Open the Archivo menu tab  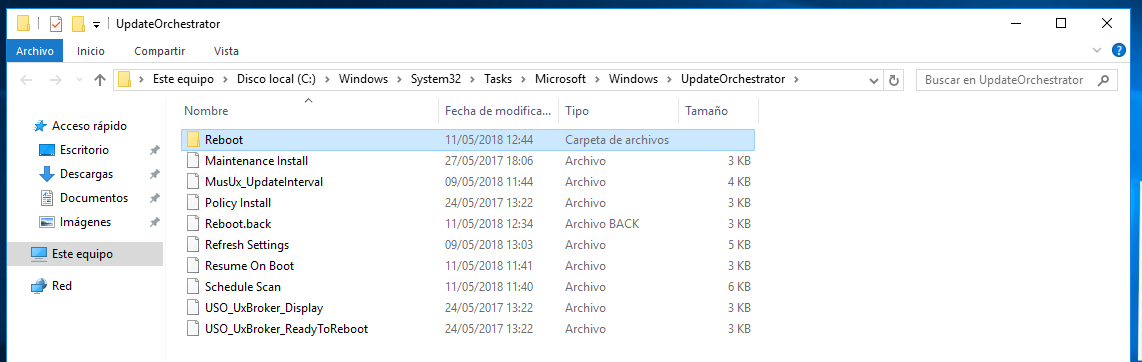tap(35, 51)
